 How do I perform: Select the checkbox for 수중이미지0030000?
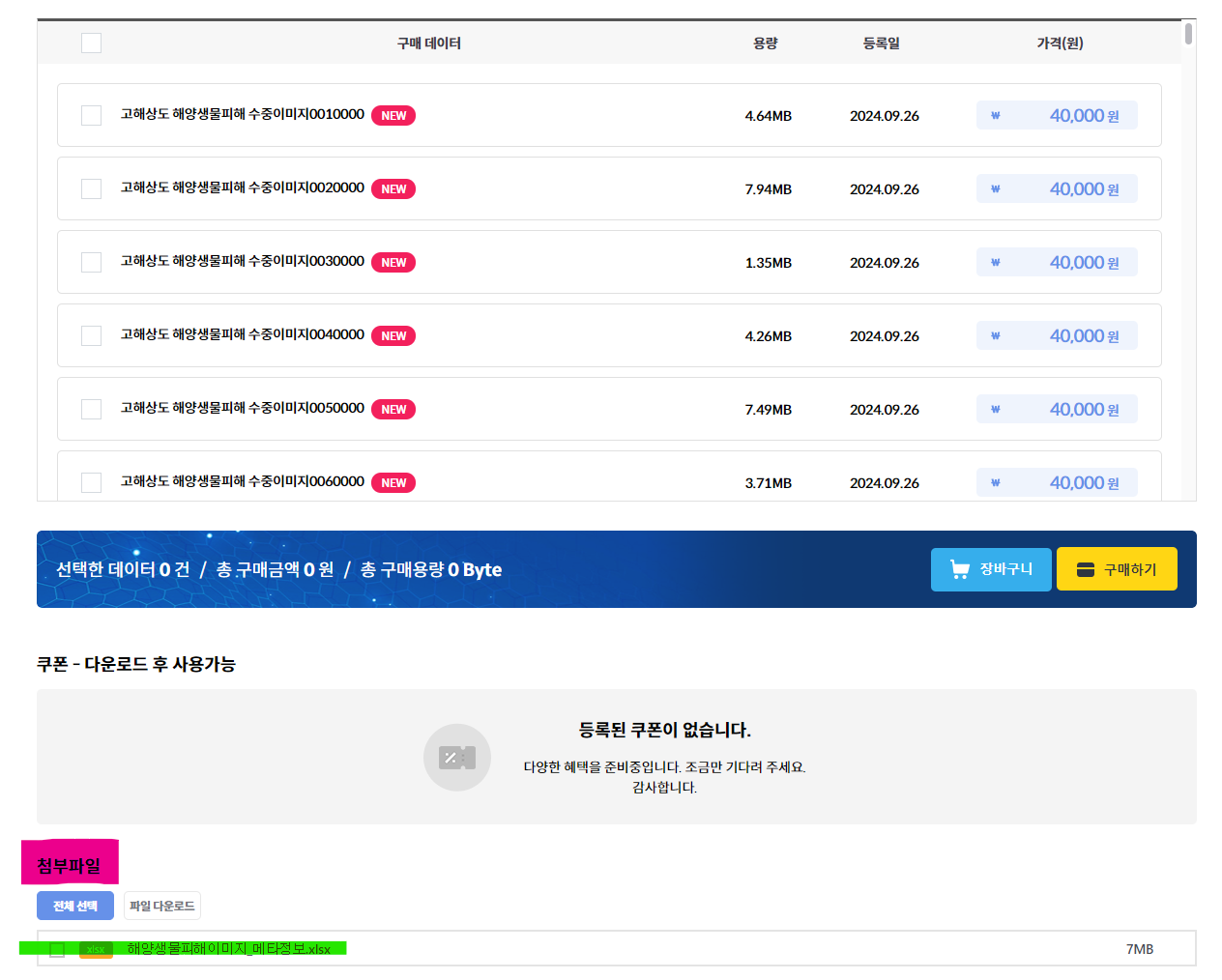[92, 263]
